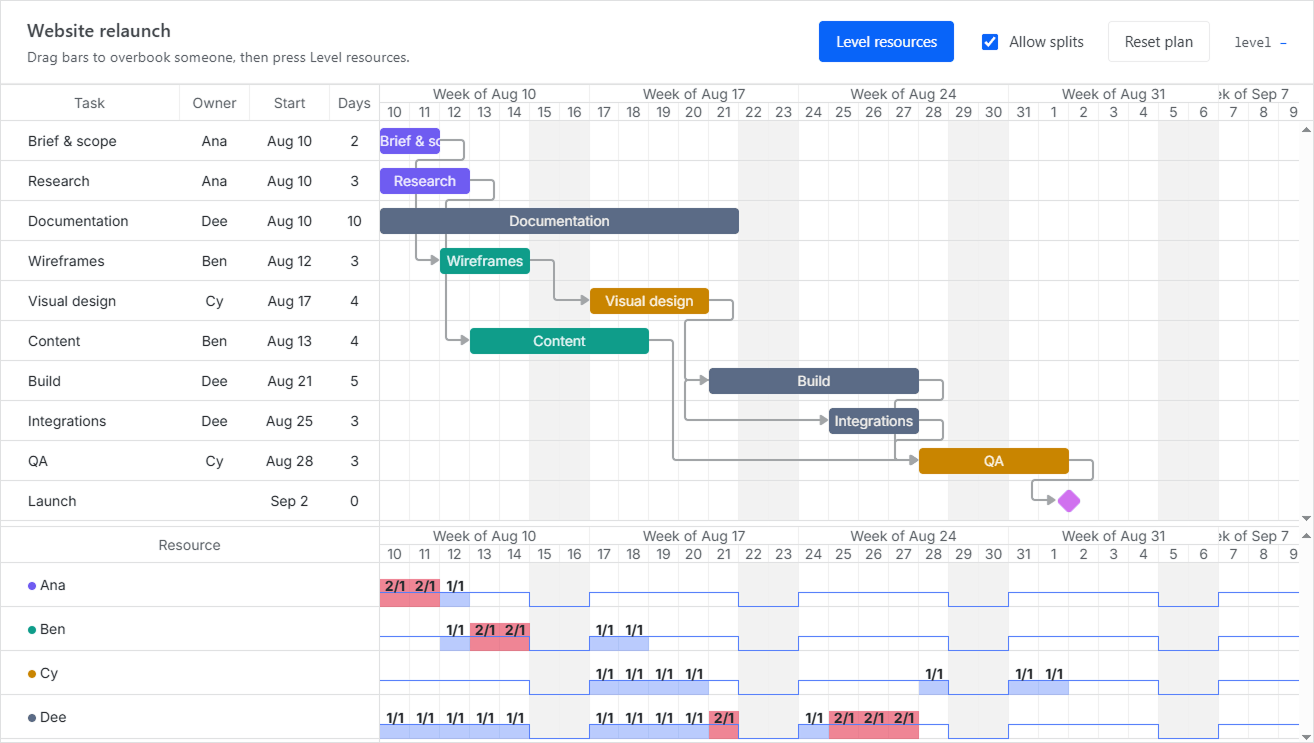Select the Research task name

(59, 181)
